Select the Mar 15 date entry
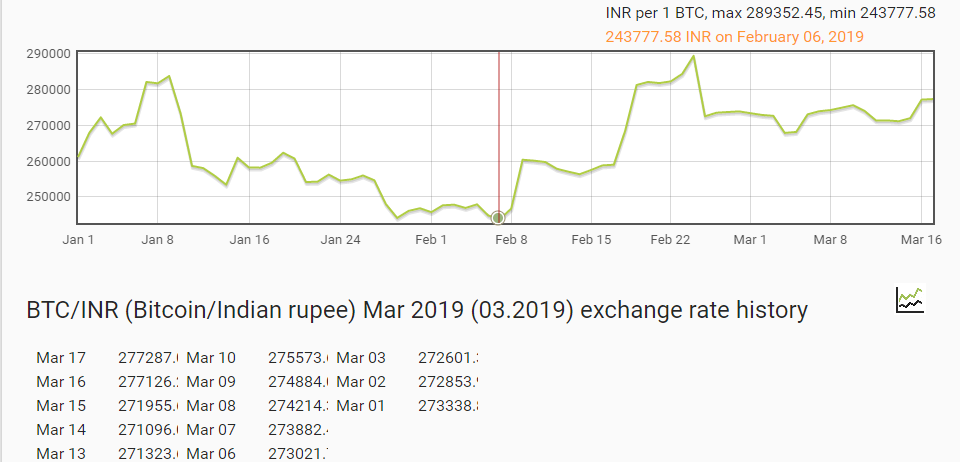Viewport: 960px width, 462px height. (61, 406)
